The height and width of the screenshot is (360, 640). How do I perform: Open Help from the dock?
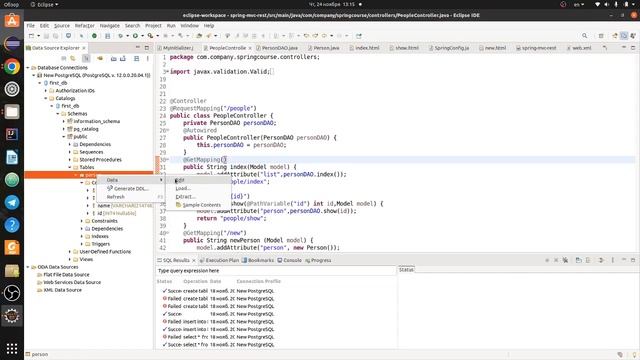[x=12, y=225]
